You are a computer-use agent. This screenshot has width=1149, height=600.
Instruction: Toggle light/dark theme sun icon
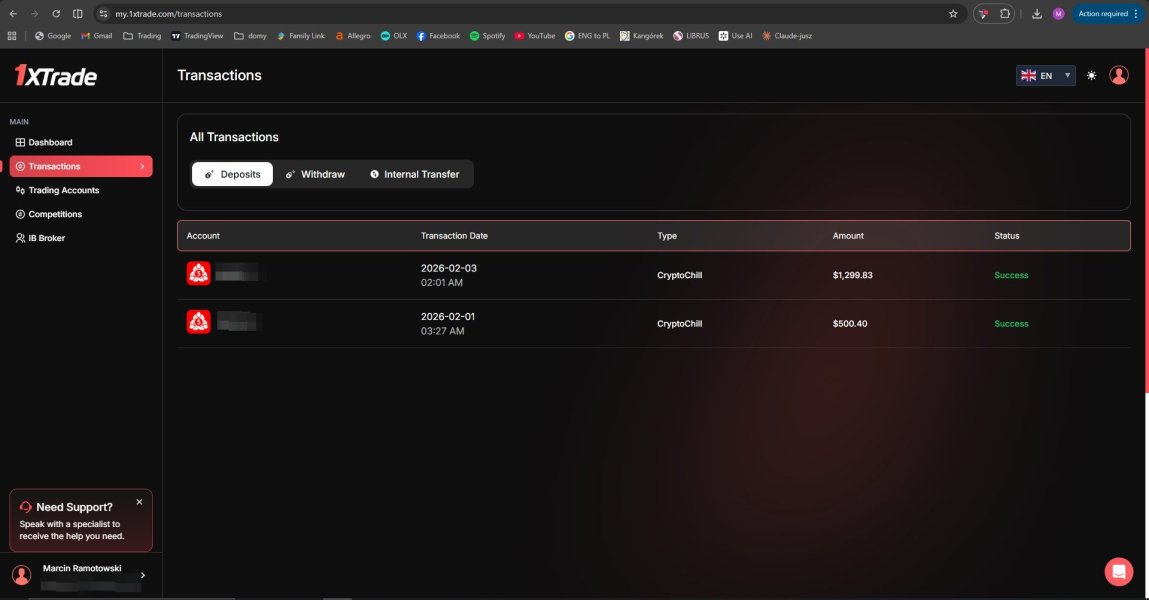1091,76
